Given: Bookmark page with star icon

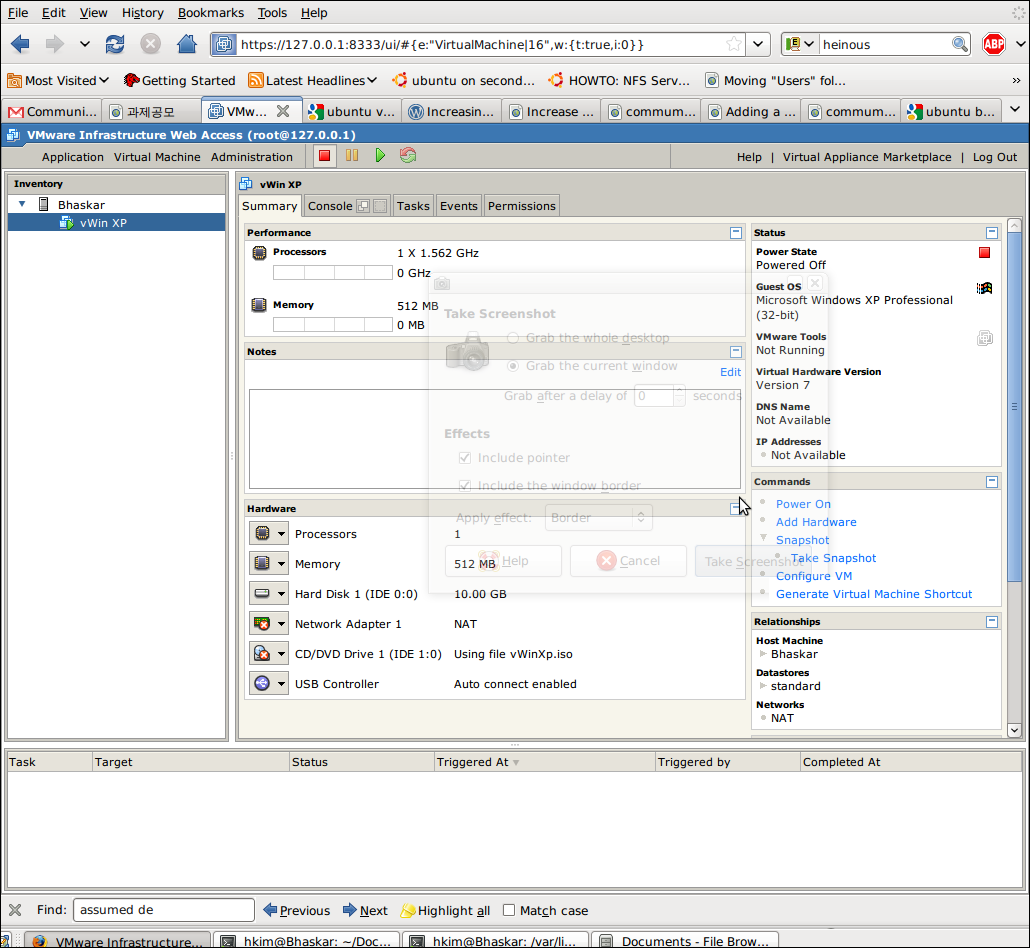Looking at the screenshot, I should click(734, 45).
